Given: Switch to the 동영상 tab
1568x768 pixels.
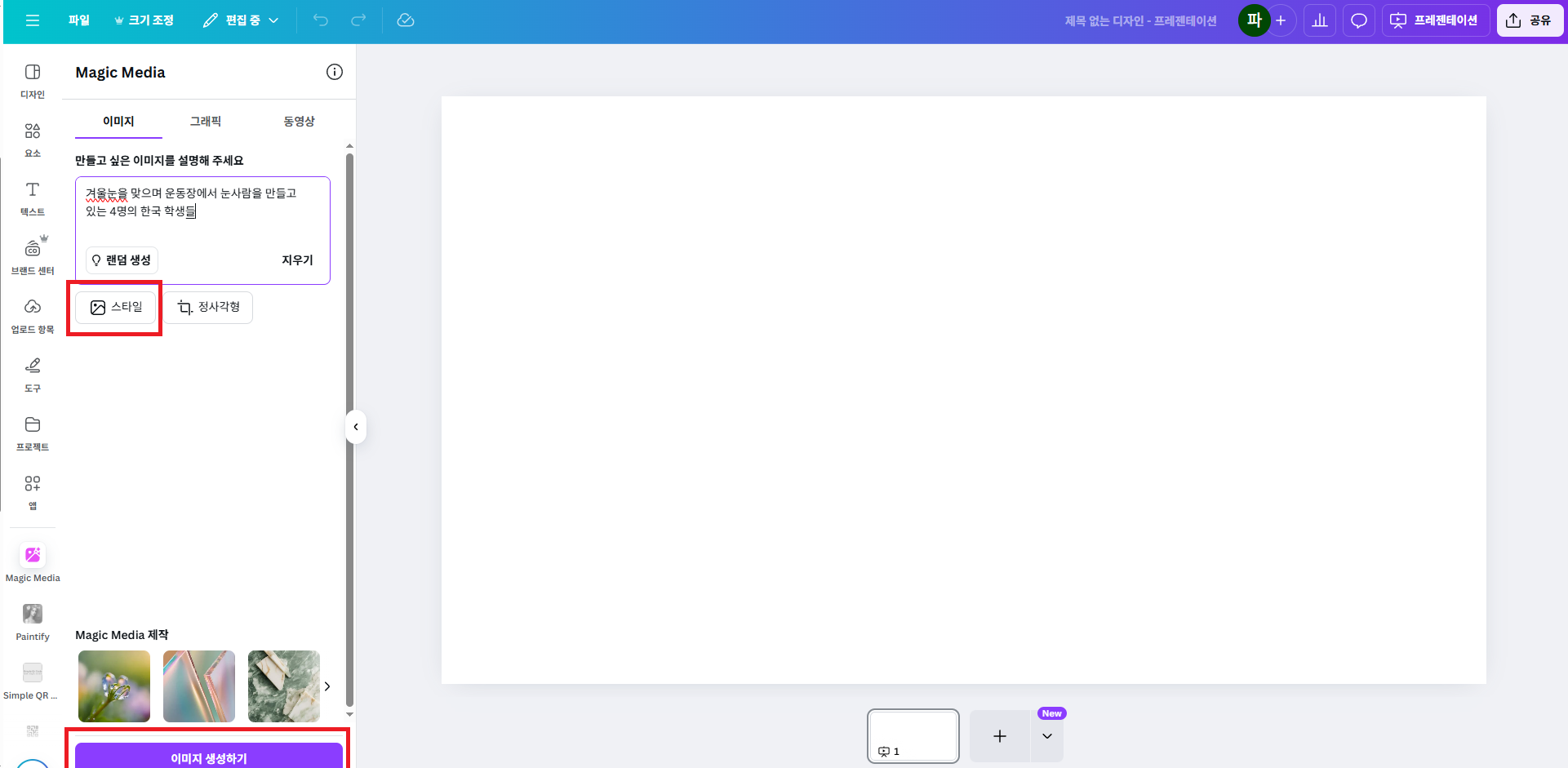Looking at the screenshot, I should coord(299,121).
